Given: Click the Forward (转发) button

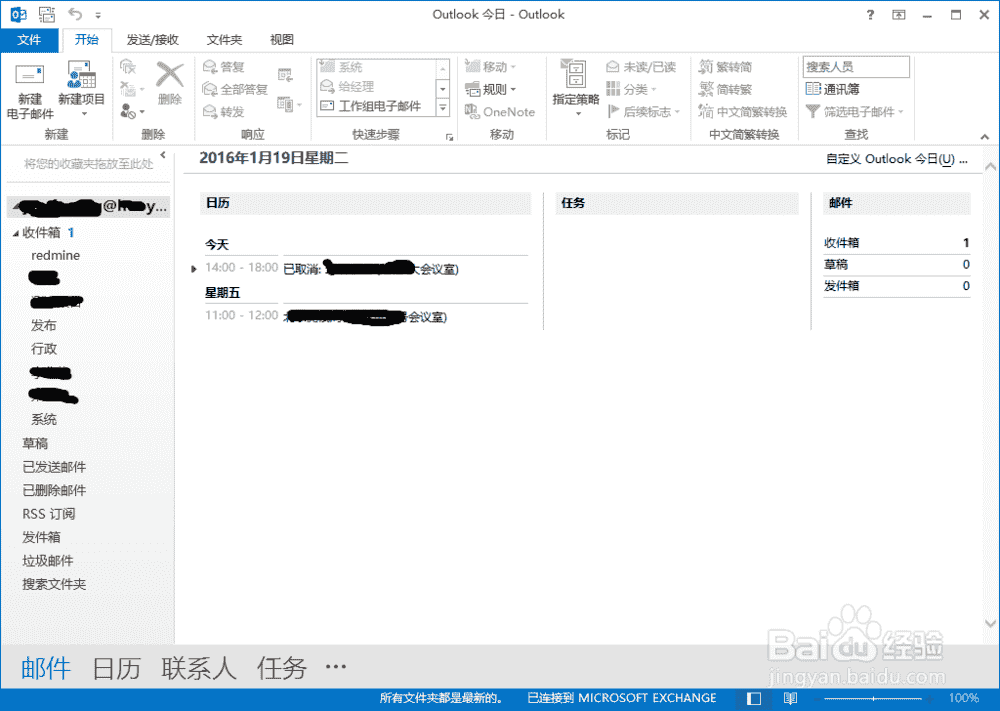Looking at the screenshot, I should point(224,112).
